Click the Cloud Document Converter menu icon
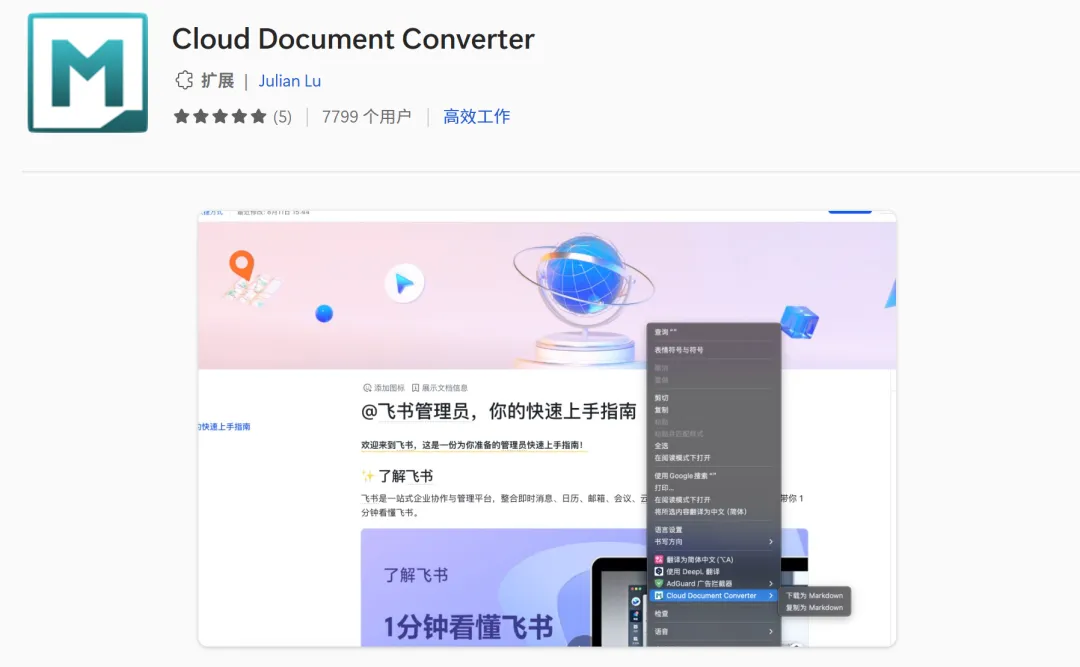This screenshot has width=1080, height=667. [x=658, y=595]
